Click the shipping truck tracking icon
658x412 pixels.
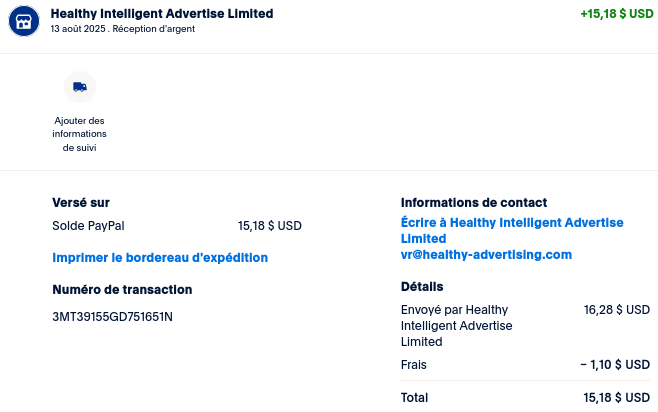click(80, 87)
